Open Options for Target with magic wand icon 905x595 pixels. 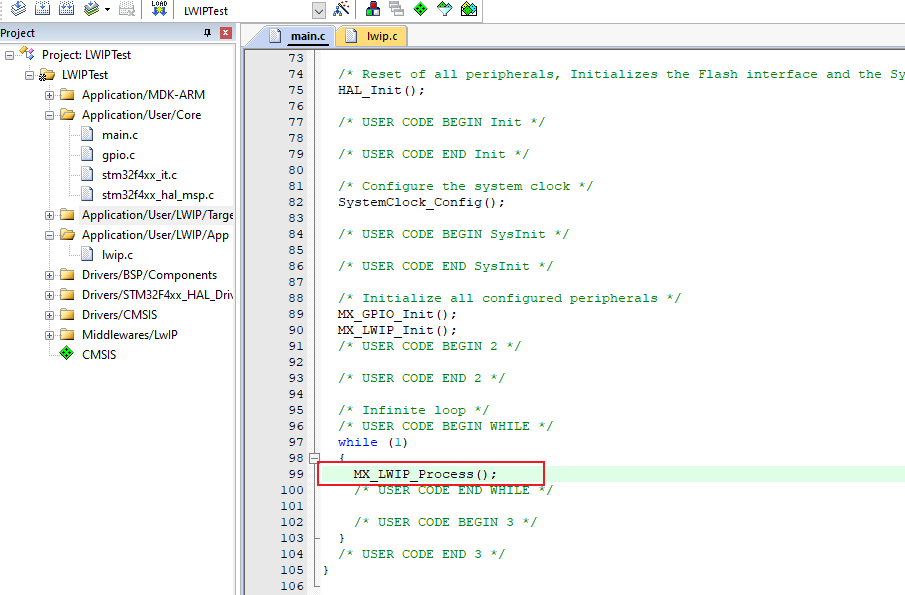click(x=342, y=9)
